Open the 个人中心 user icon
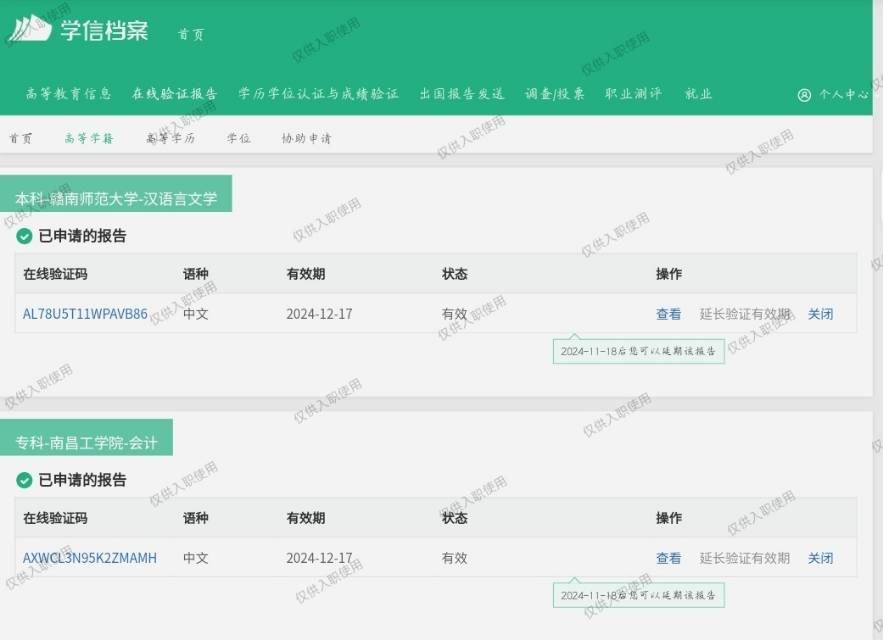The height and width of the screenshot is (640, 883). click(804, 95)
